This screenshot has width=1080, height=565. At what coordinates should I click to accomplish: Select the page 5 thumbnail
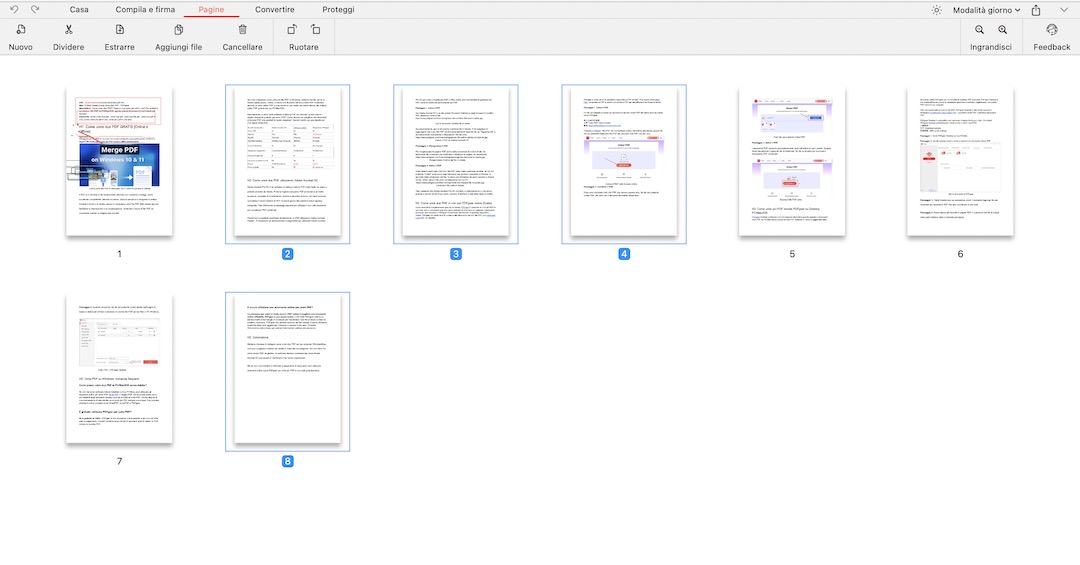click(792, 162)
